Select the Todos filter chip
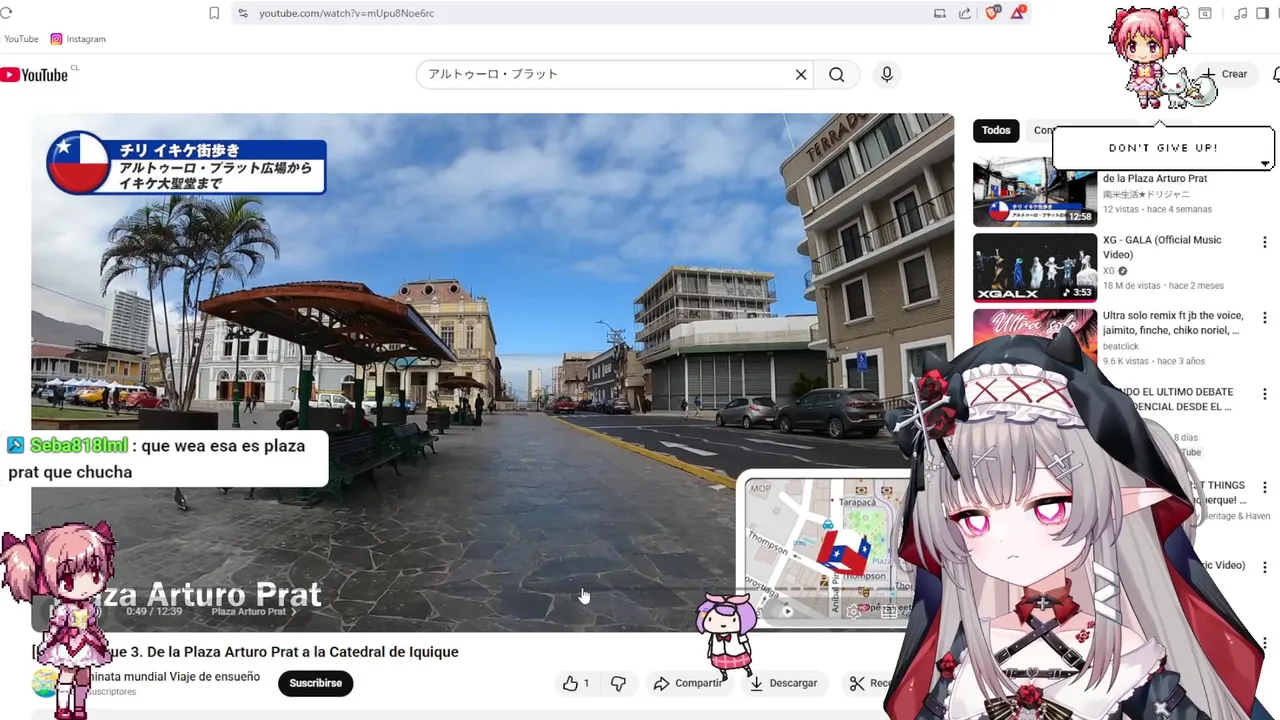Screen dimensions: 1280x720 (996, 130)
